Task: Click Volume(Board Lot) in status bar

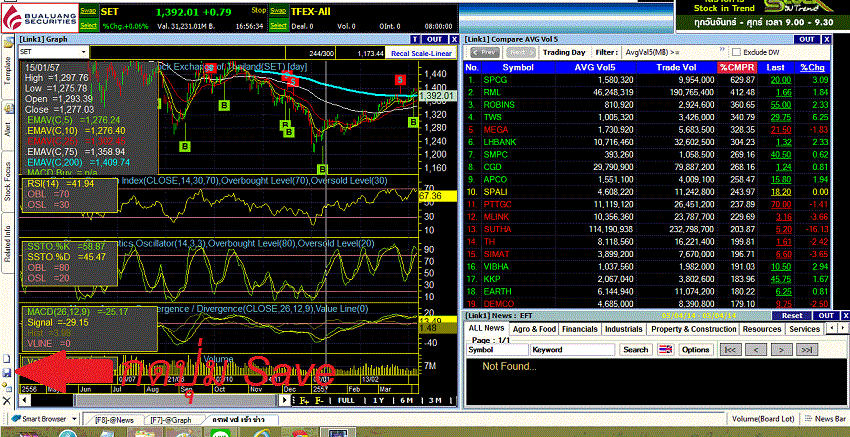Action: 763,419
